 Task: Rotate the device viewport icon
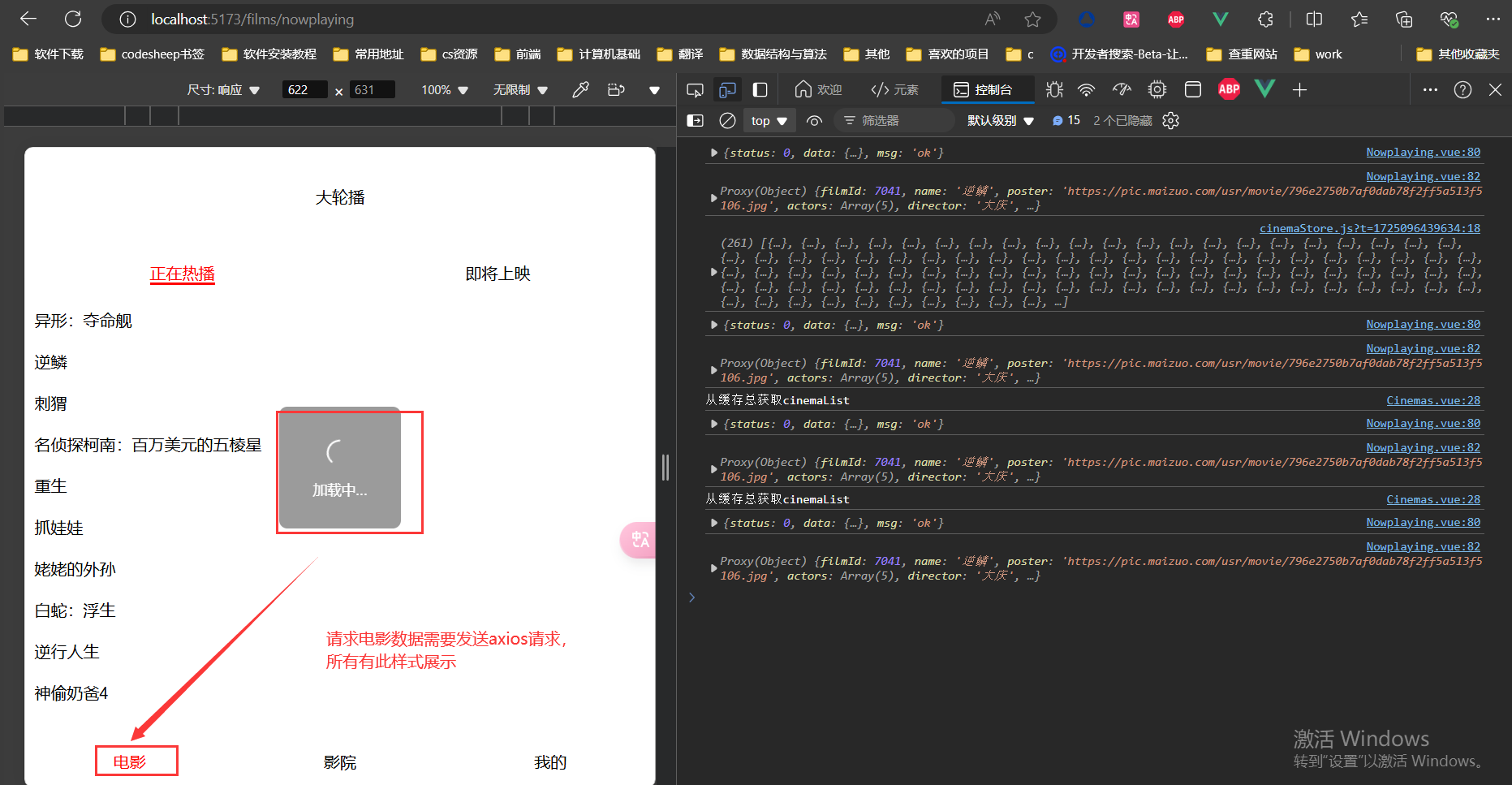tap(616, 89)
